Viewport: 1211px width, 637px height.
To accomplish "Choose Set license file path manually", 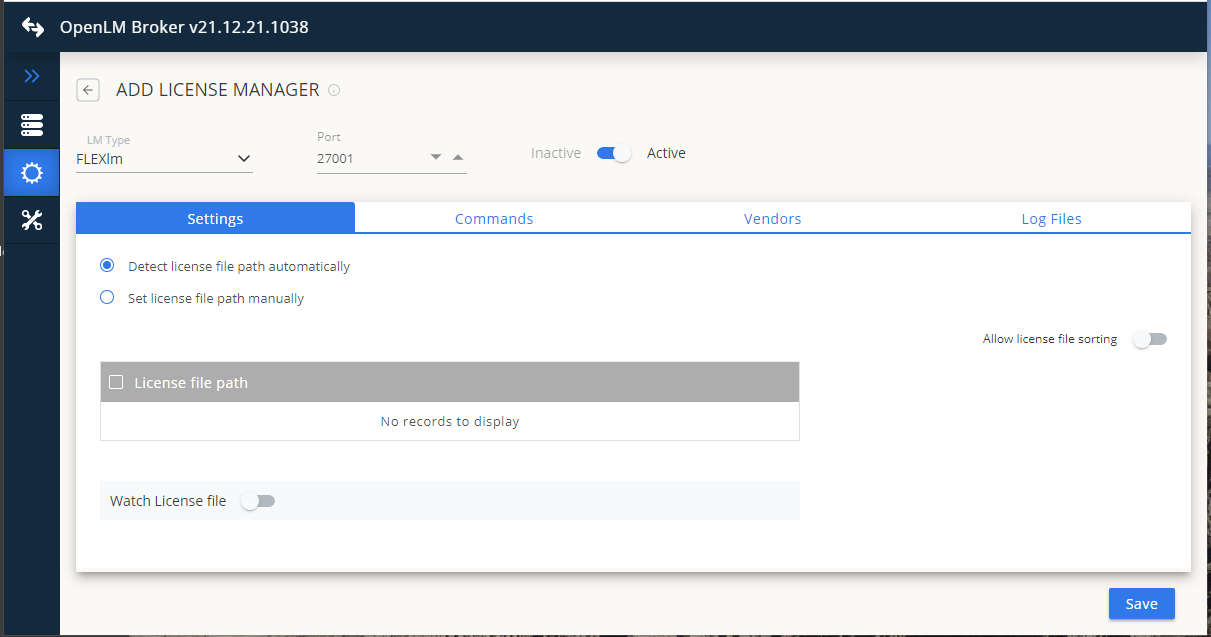I will (107, 298).
